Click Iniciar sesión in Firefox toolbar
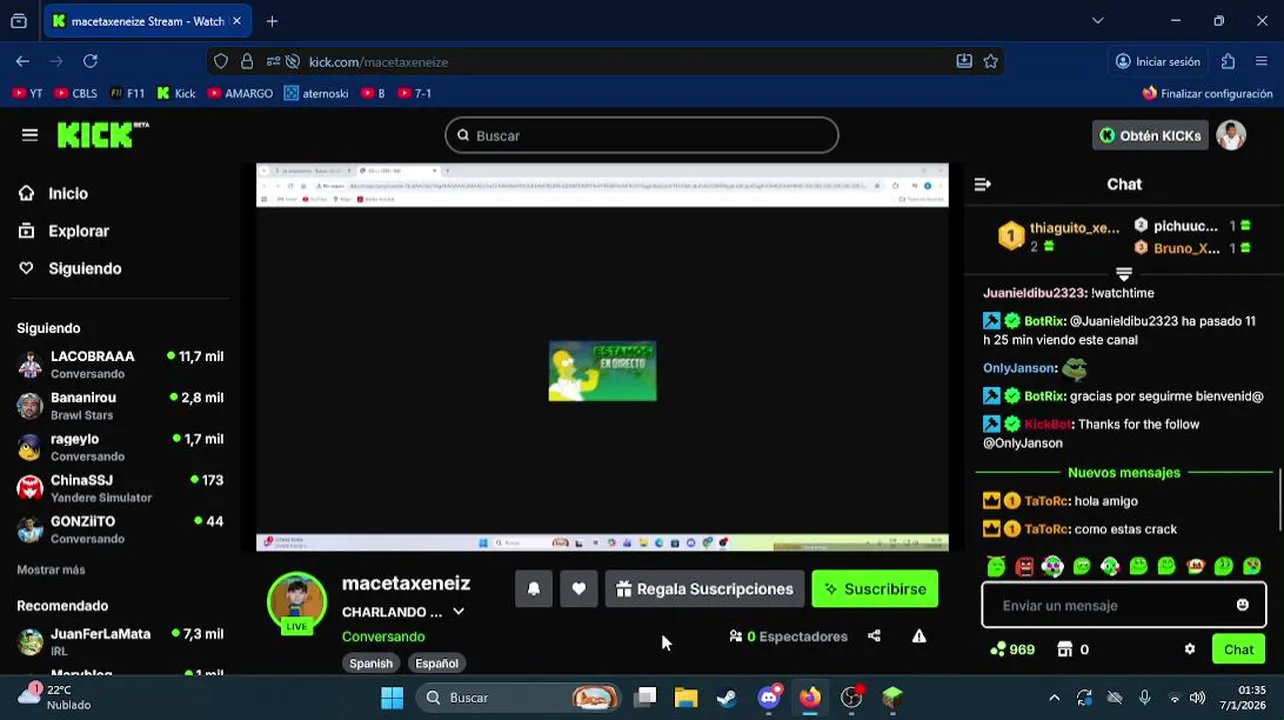1284x720 pixels. coord(1158,61)
